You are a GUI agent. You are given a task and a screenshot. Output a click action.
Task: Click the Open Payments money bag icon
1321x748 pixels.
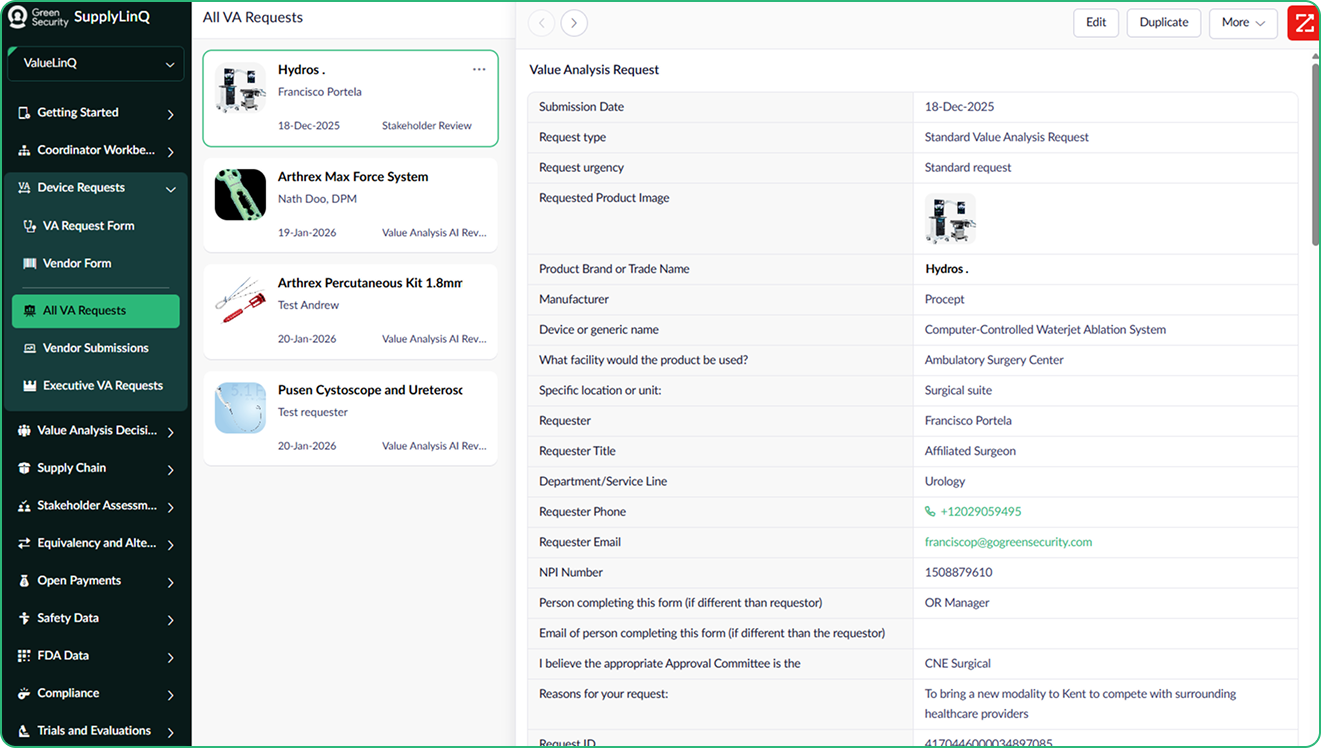[25, 581]
